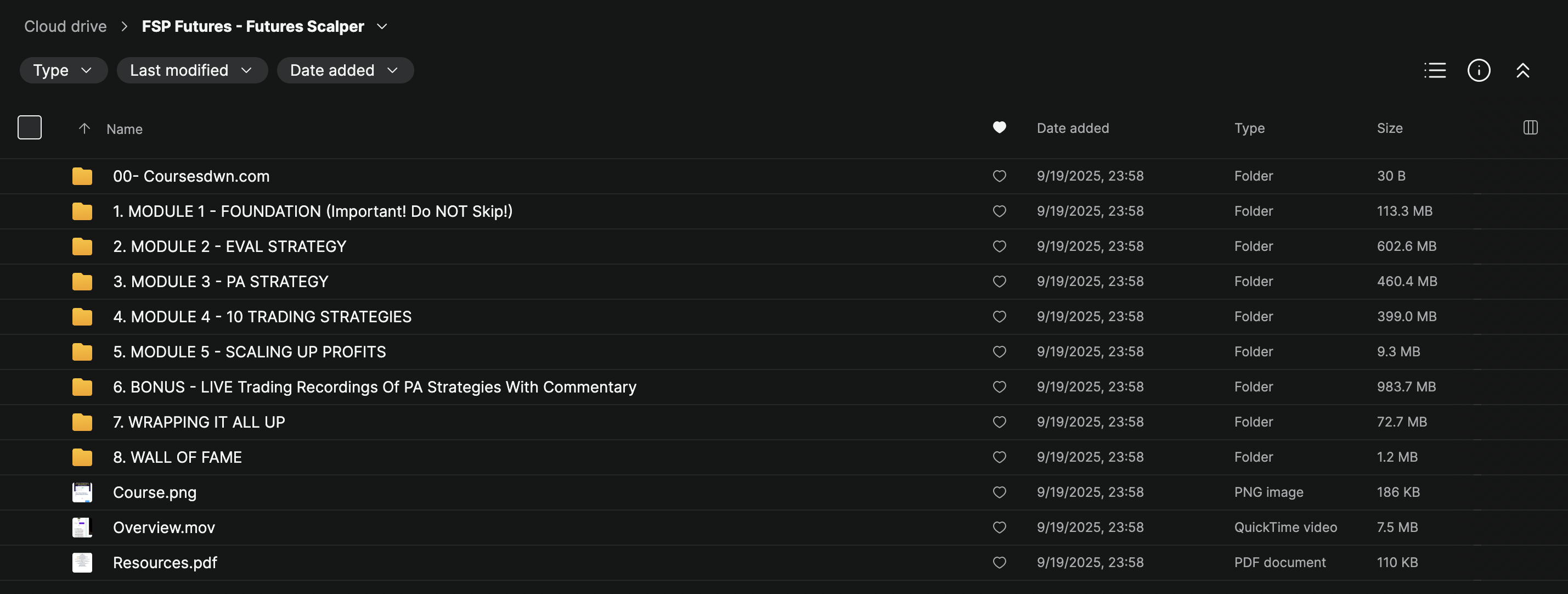Favorite the 8. WALL OF FAME folder
Viewport: 1568px width, 594px height.
[999, 457]
